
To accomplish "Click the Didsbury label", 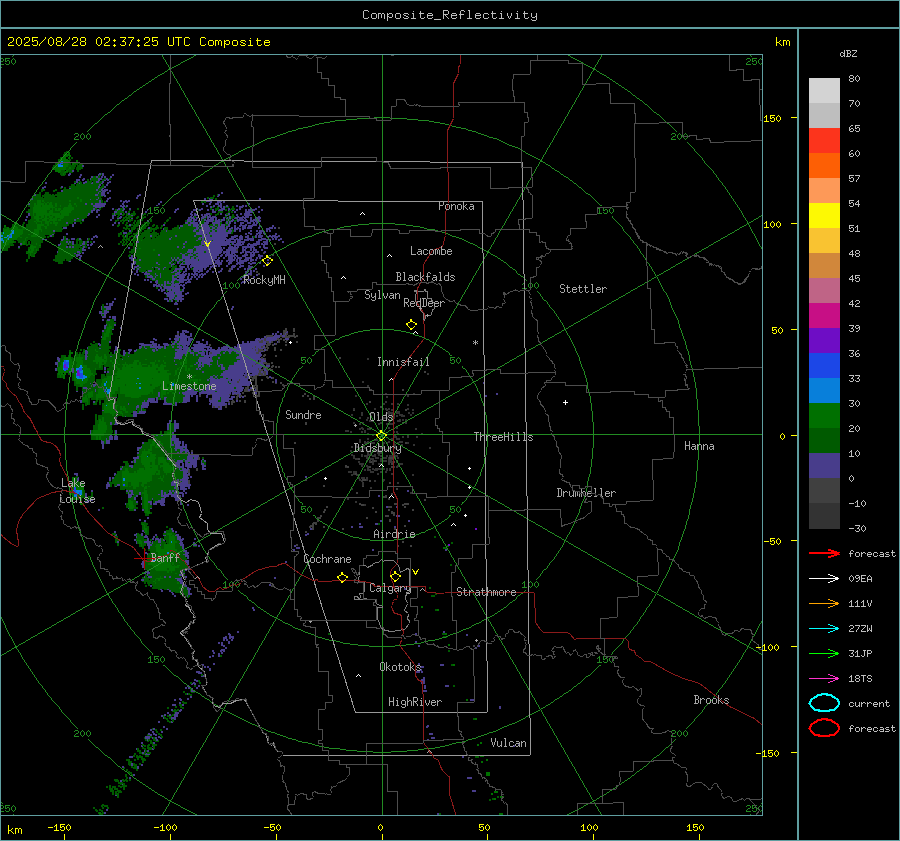I will click(377, 448).
